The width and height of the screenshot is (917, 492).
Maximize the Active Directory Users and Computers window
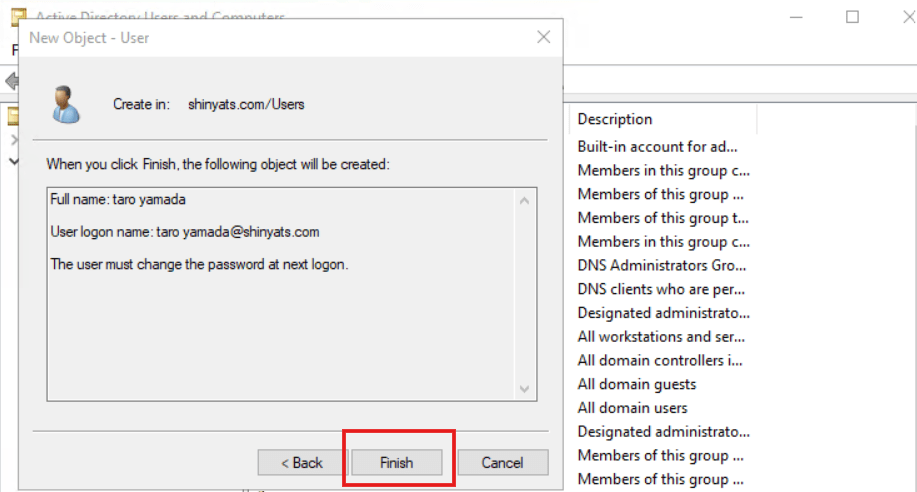point(852,17)
